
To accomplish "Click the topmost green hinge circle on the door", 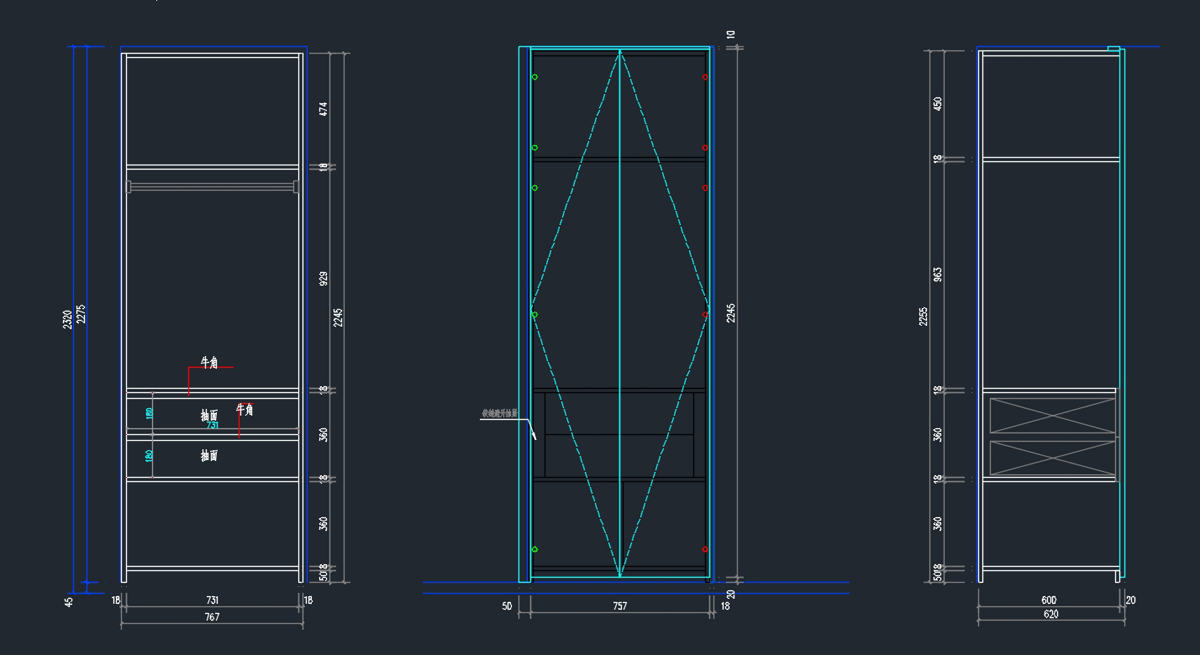I will [x=534, y=77].
